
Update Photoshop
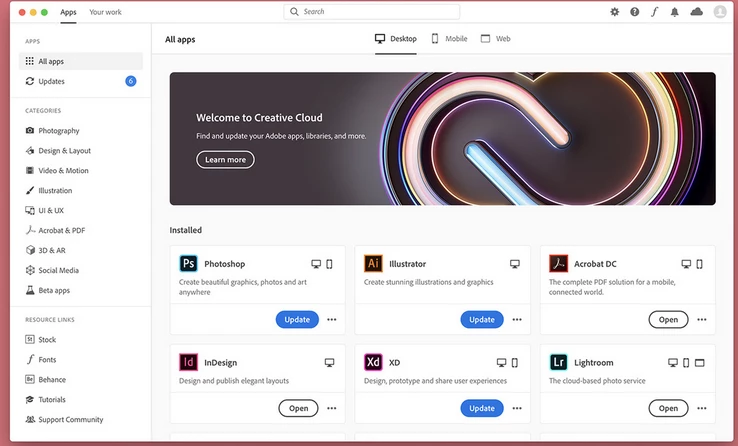[x=297, y=319]
